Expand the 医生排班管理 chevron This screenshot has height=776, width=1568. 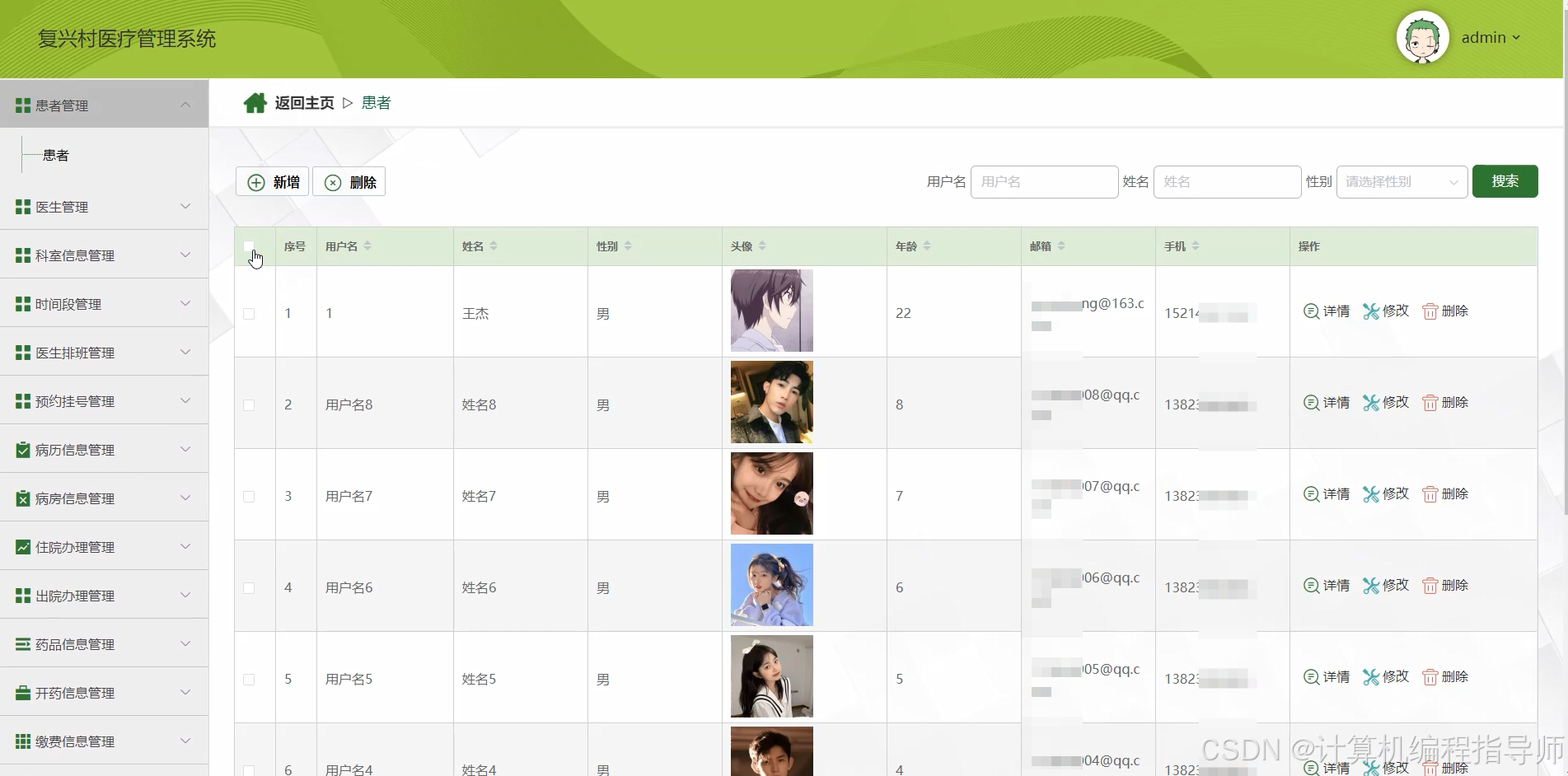pos(185,352)
